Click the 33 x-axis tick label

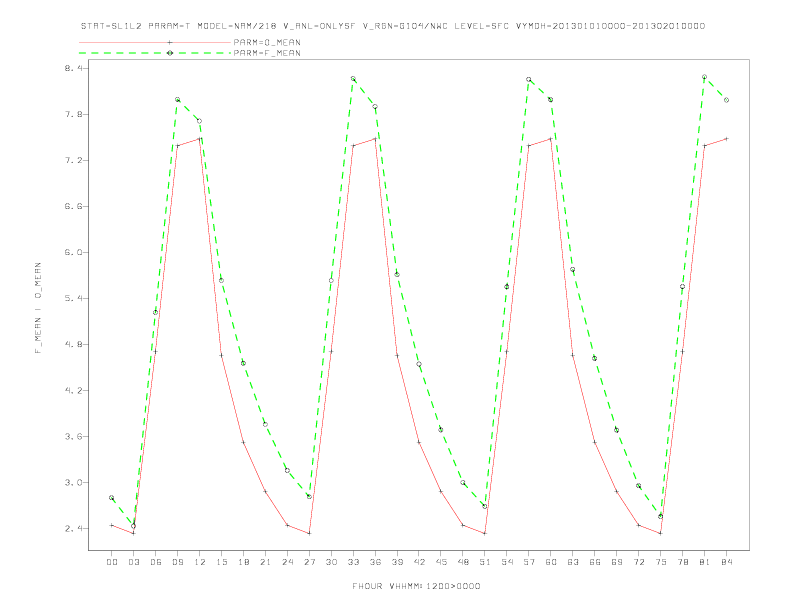pos(353,562)
